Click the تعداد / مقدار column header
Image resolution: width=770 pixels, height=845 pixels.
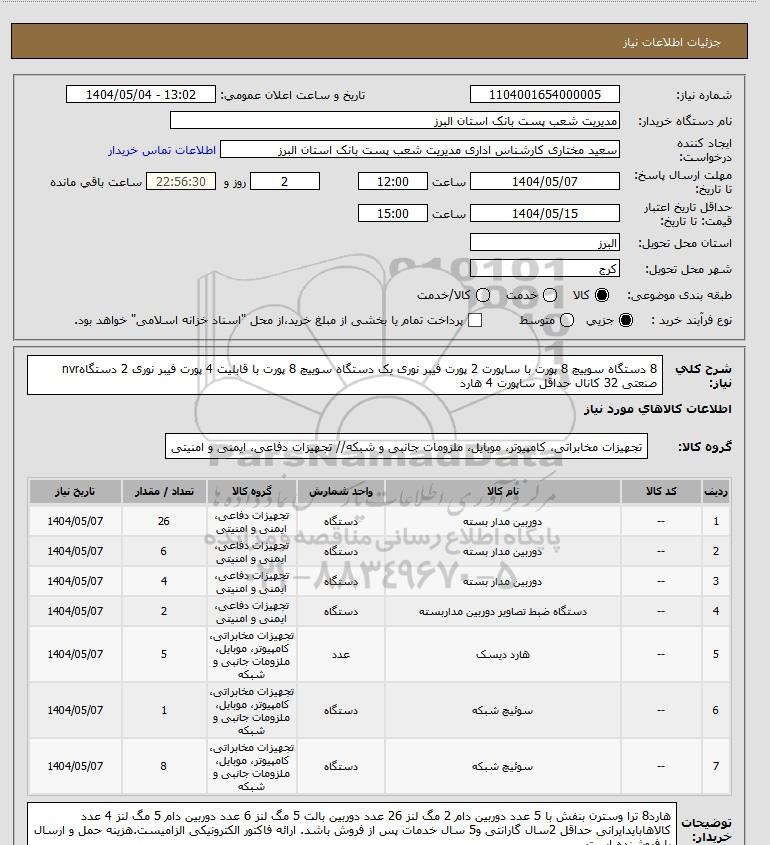click(164, 491)
